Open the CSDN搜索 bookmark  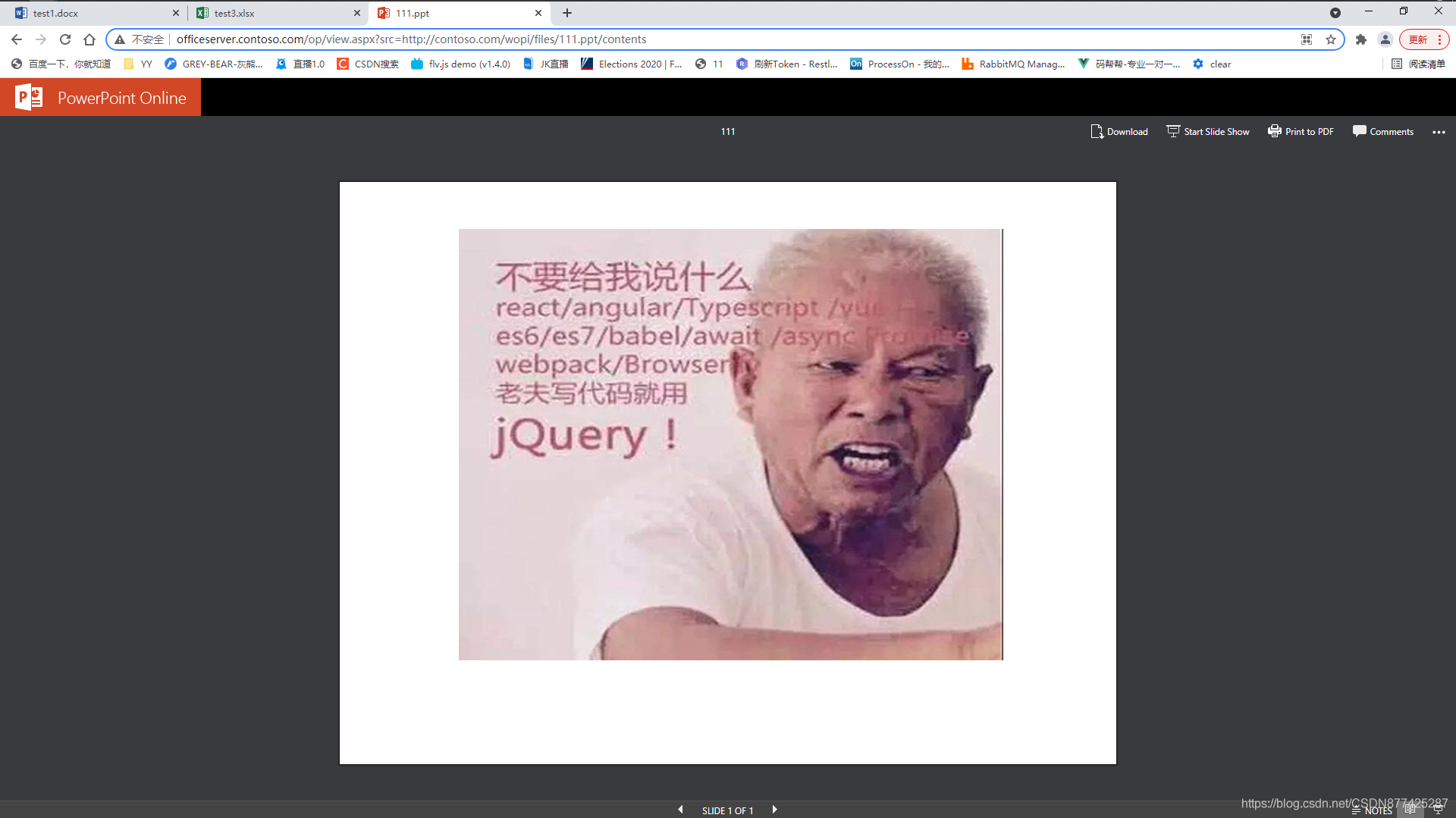[x=368, y=64]
